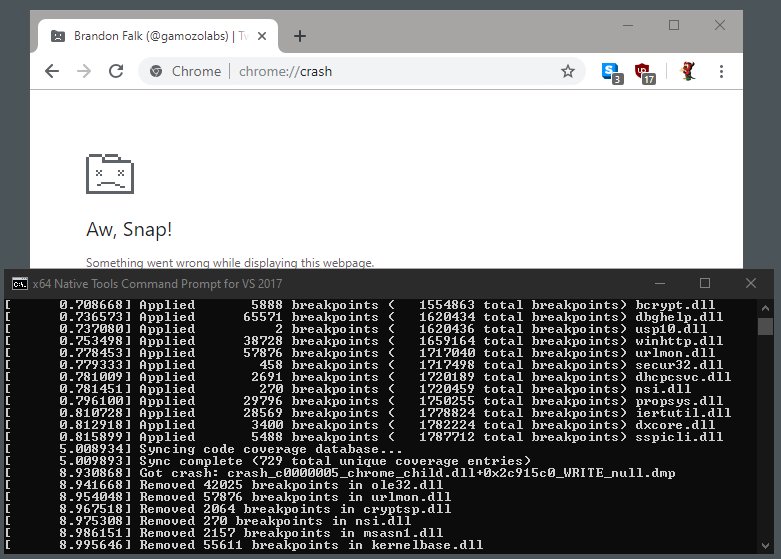The width and height of the screenshot is (781, 559).
Task: Select the Brandon Falk (@gamozolabs) tab
Action: click(158, 36)
